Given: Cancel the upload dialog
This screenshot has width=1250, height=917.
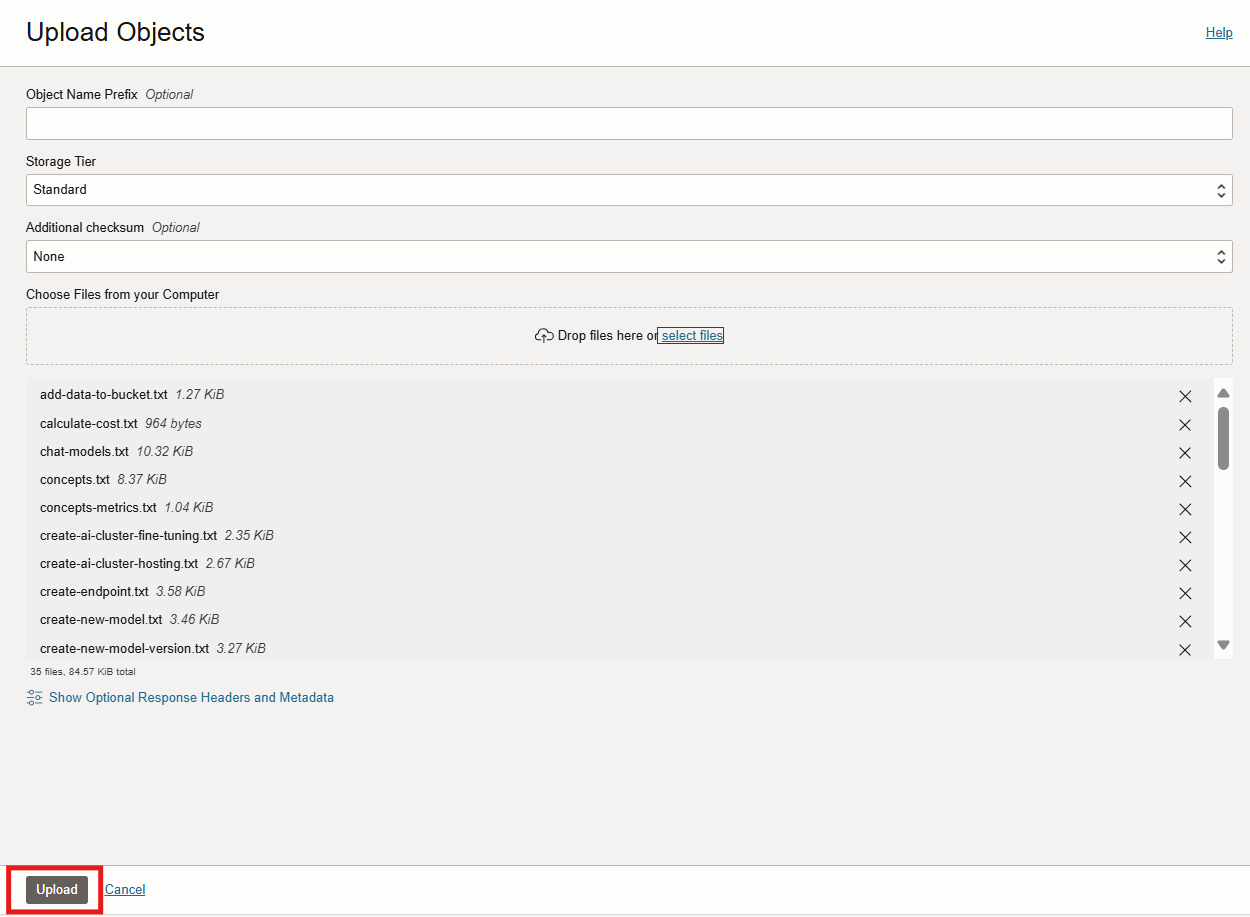Looking at the screenshot, I should [125, 890].
